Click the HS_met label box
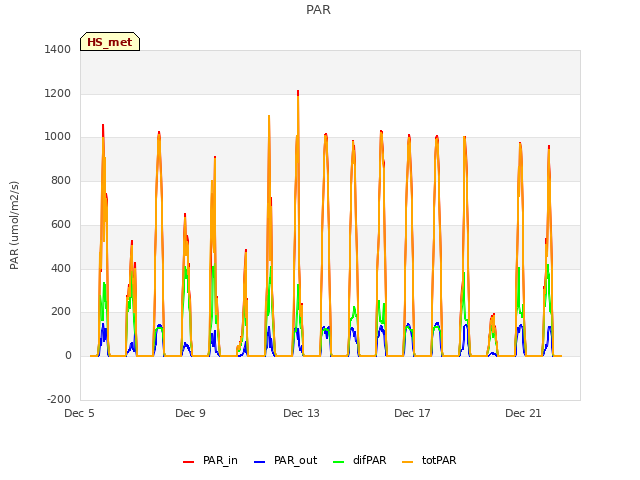The width and height of the screenshot is (640, 480). point(110,42)
